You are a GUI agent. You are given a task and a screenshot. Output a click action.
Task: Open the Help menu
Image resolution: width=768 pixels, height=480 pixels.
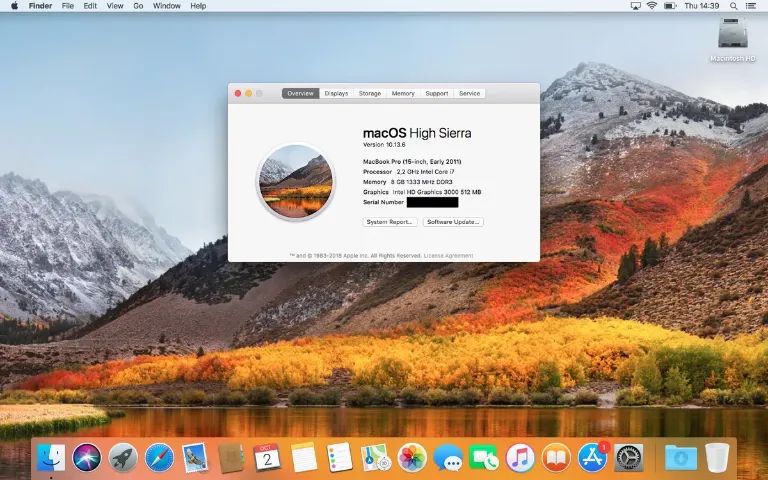pos(198,6)
